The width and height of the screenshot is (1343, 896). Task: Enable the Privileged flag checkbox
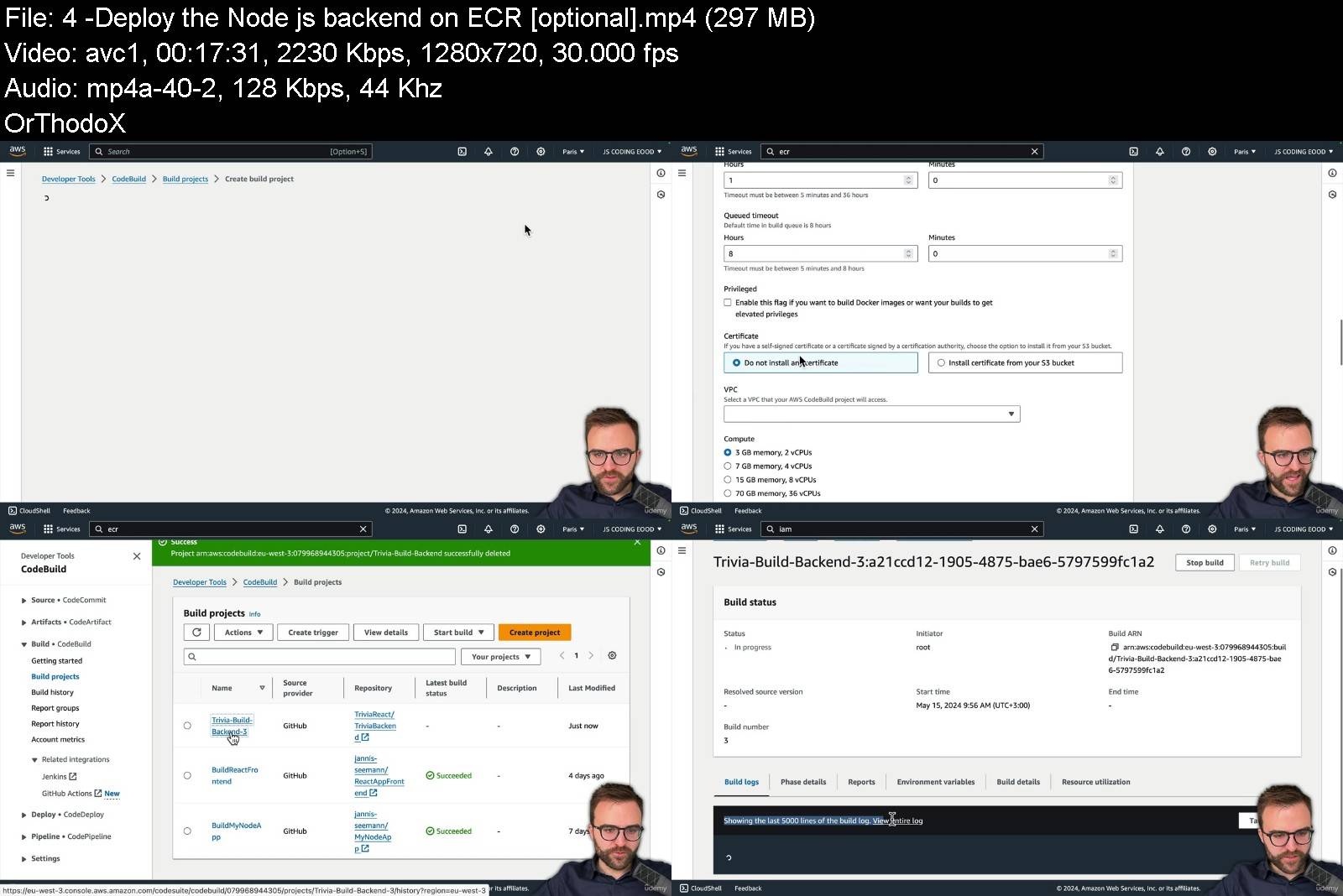pyautogui.click(x=728, y=303)
